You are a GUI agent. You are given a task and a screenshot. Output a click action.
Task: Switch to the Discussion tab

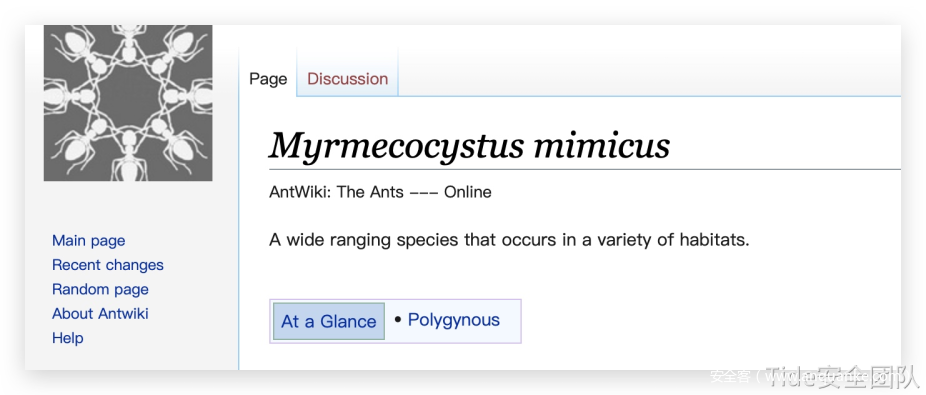[347, 79]
